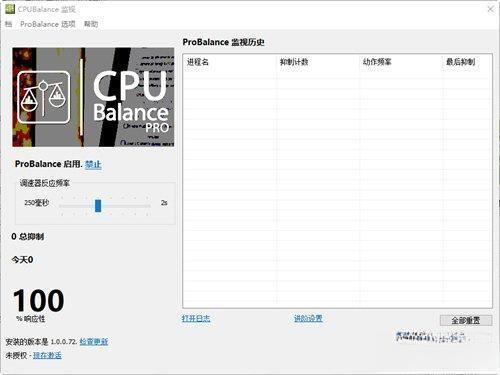Click the 调速器反应频率 group label
The height and width of the screenshot is (375, 500).
[x=45, y=183]
